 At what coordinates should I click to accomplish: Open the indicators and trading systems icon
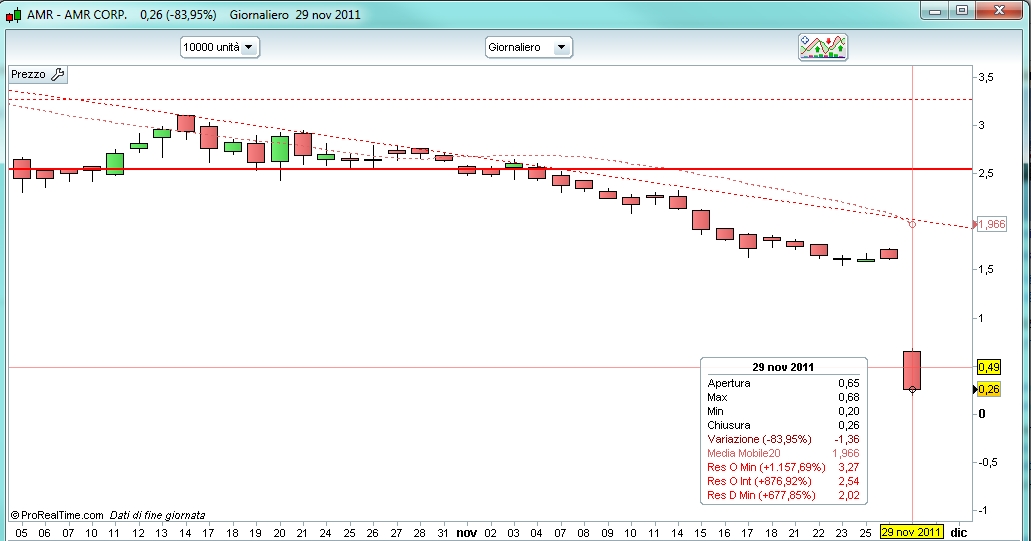(823, 47)
